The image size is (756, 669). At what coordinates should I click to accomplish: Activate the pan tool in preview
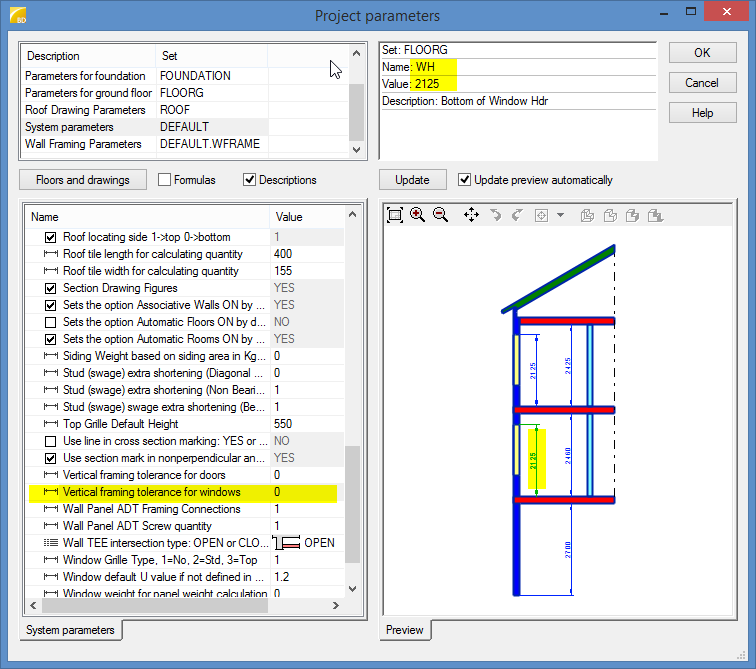(x=471, y=215)
